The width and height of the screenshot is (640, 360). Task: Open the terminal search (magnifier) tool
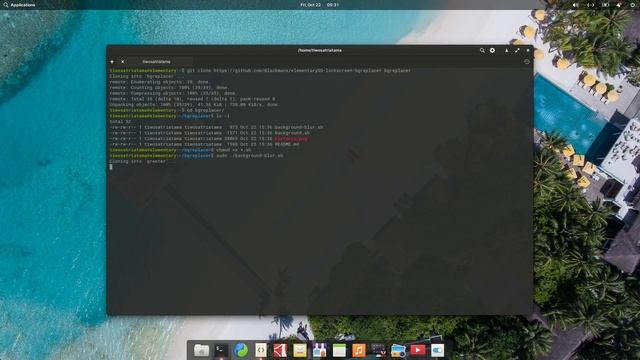pos(482,51)
